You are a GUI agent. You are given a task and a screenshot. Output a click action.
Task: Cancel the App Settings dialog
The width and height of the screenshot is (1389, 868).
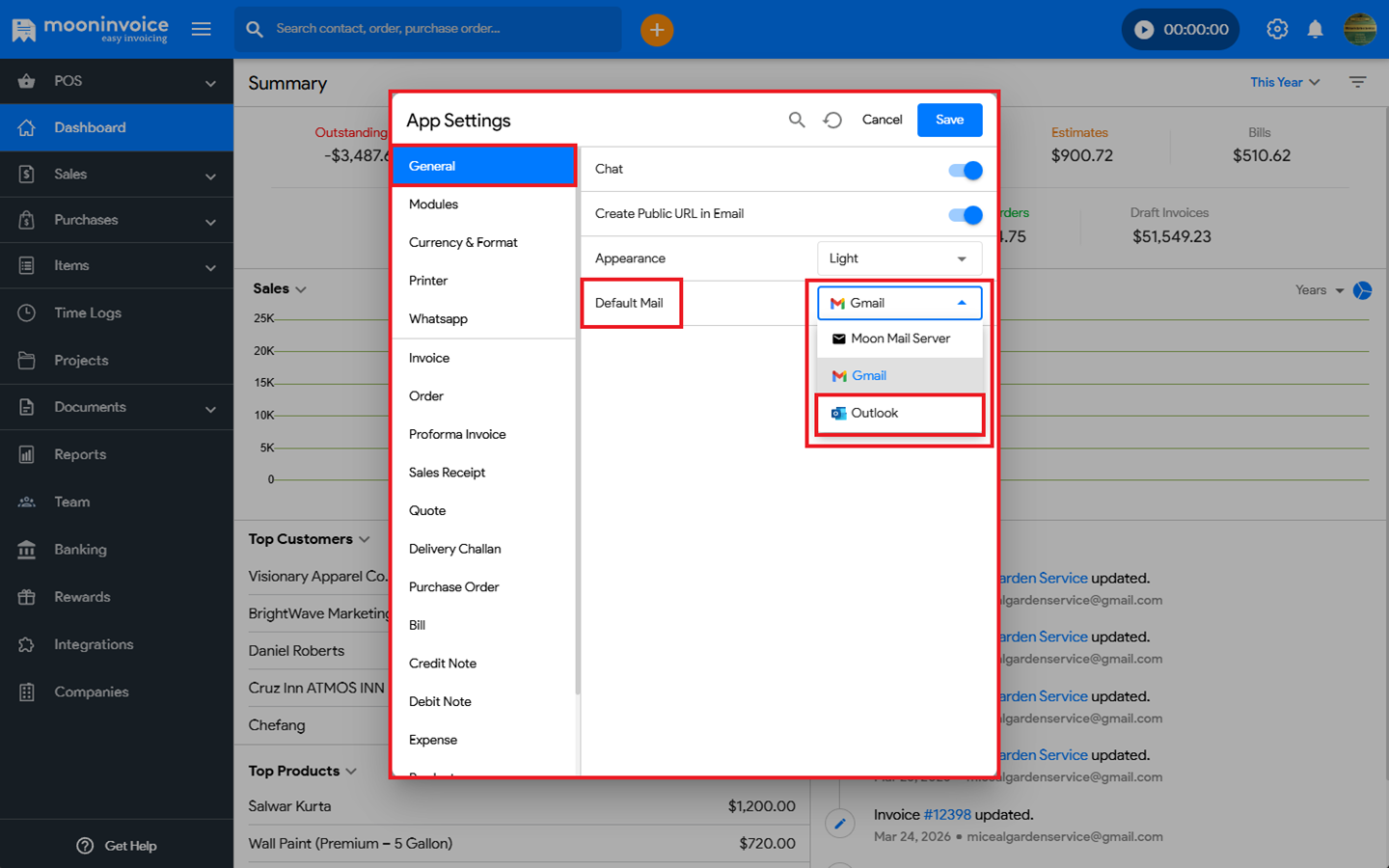coord(882,120)
